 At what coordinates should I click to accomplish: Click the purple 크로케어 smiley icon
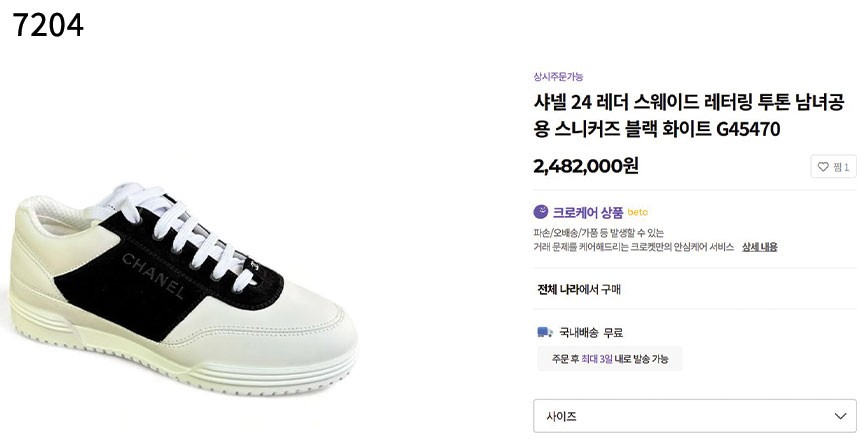(x=541, y=212)
